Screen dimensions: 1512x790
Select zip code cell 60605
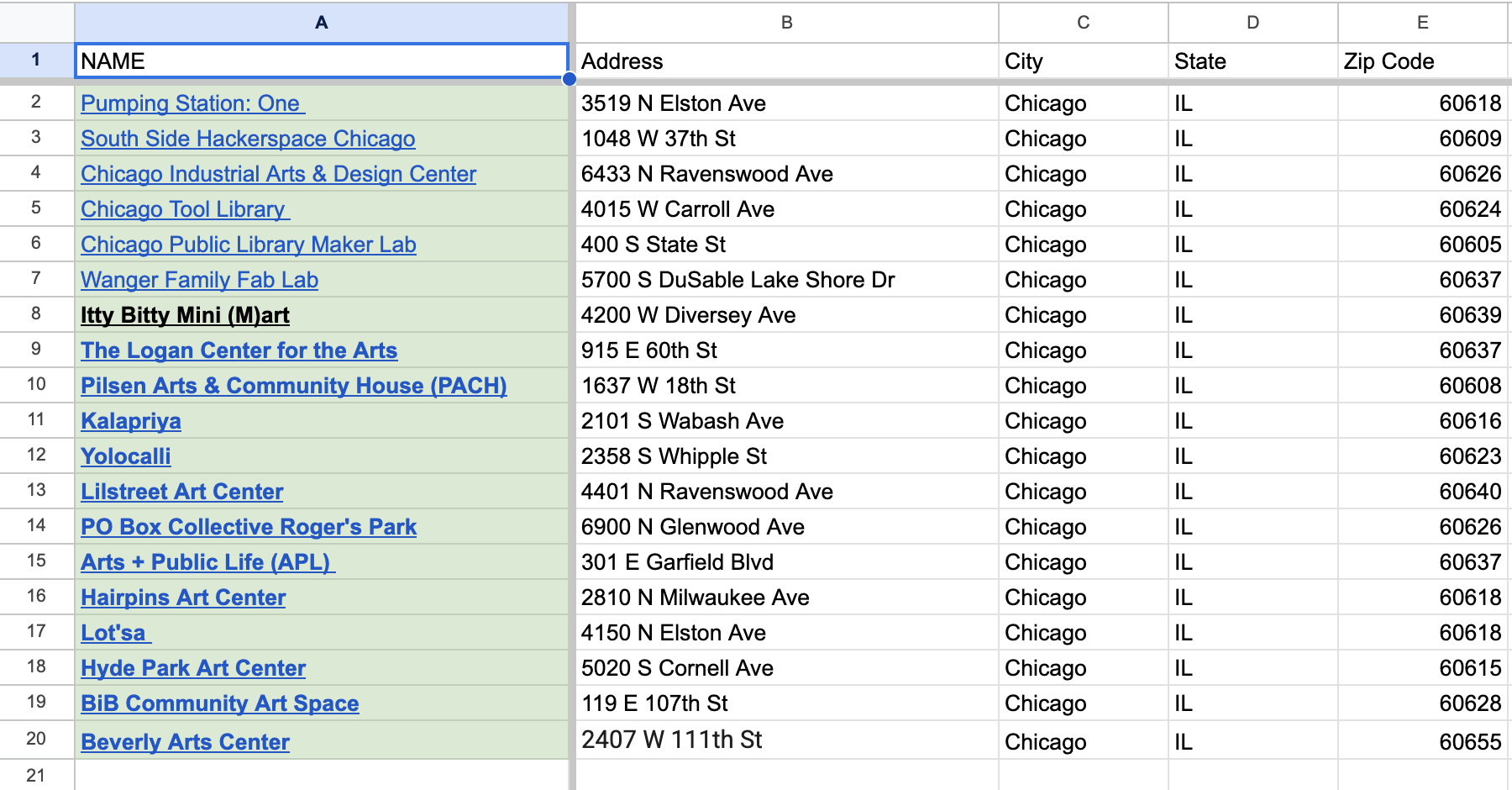click(x=1423, y=245)
